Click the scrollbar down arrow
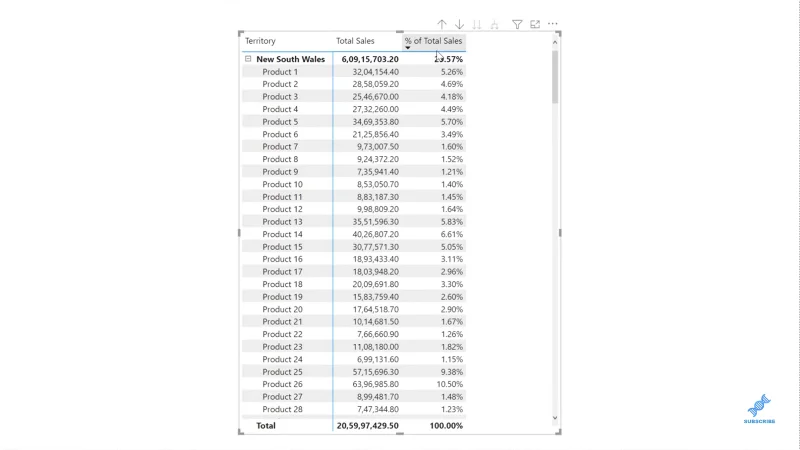Viewport: 800px width, 450px height. 555,418
